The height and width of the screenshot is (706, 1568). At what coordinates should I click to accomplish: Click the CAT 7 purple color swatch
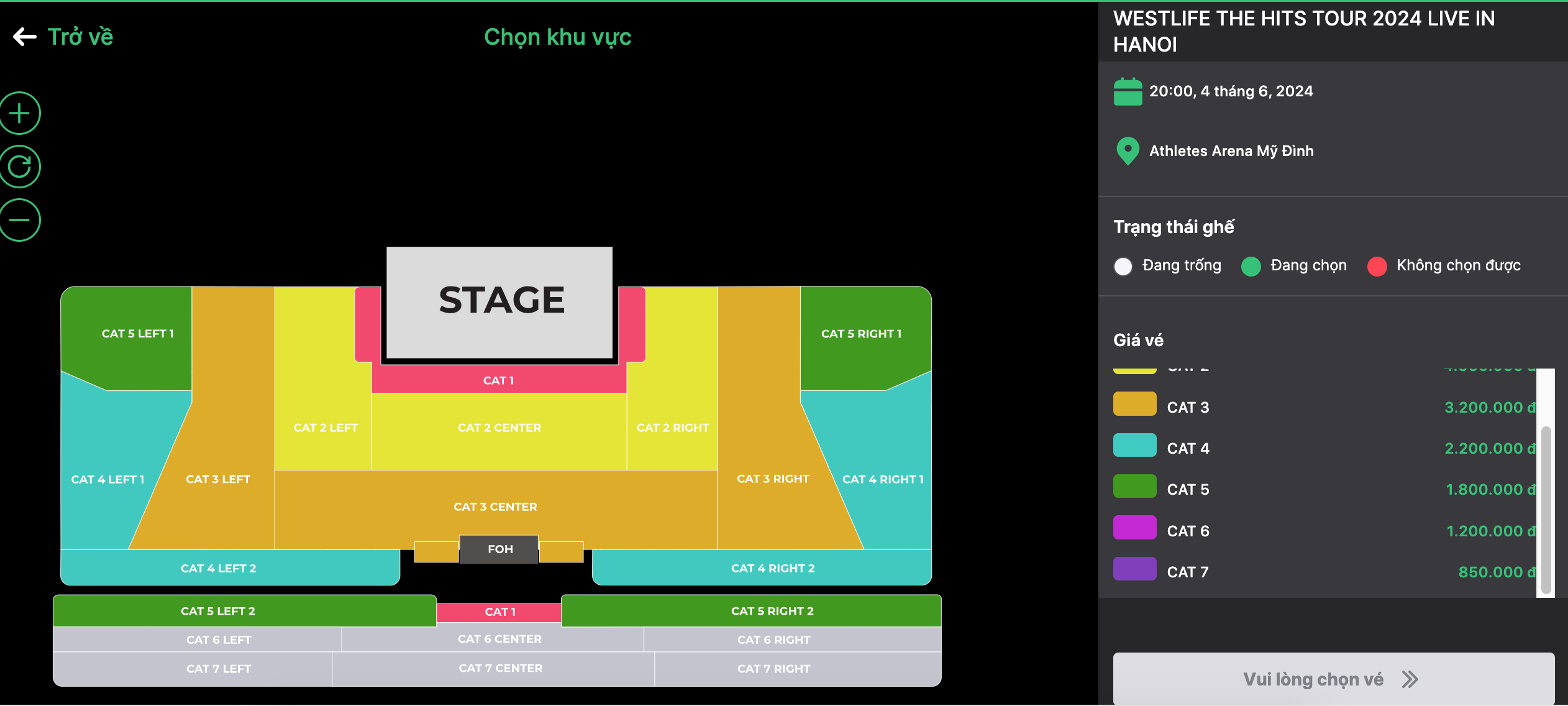(x=1134, y=569)
